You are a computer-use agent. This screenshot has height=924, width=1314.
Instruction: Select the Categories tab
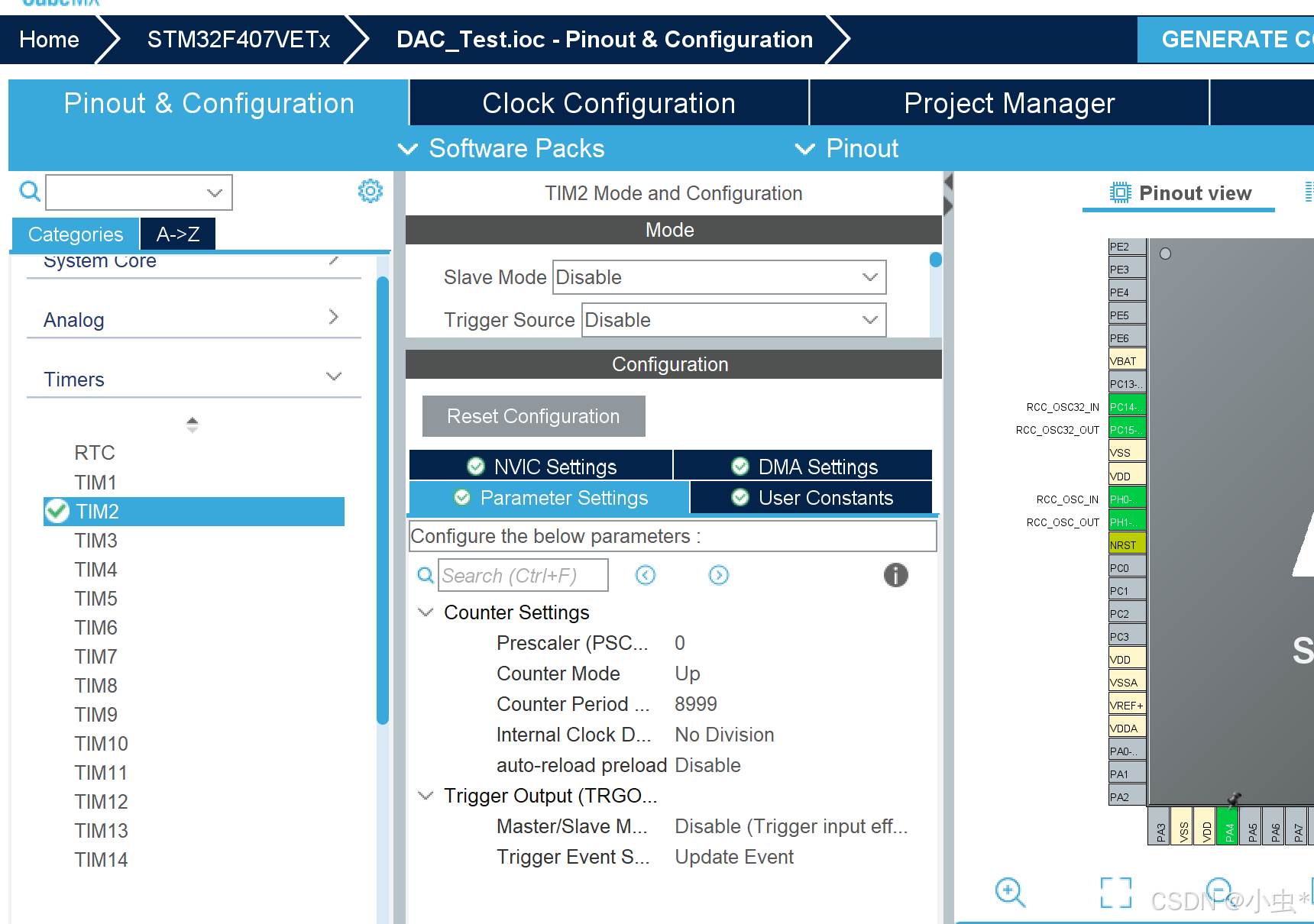pyautogui.click(x=76, y=234)
